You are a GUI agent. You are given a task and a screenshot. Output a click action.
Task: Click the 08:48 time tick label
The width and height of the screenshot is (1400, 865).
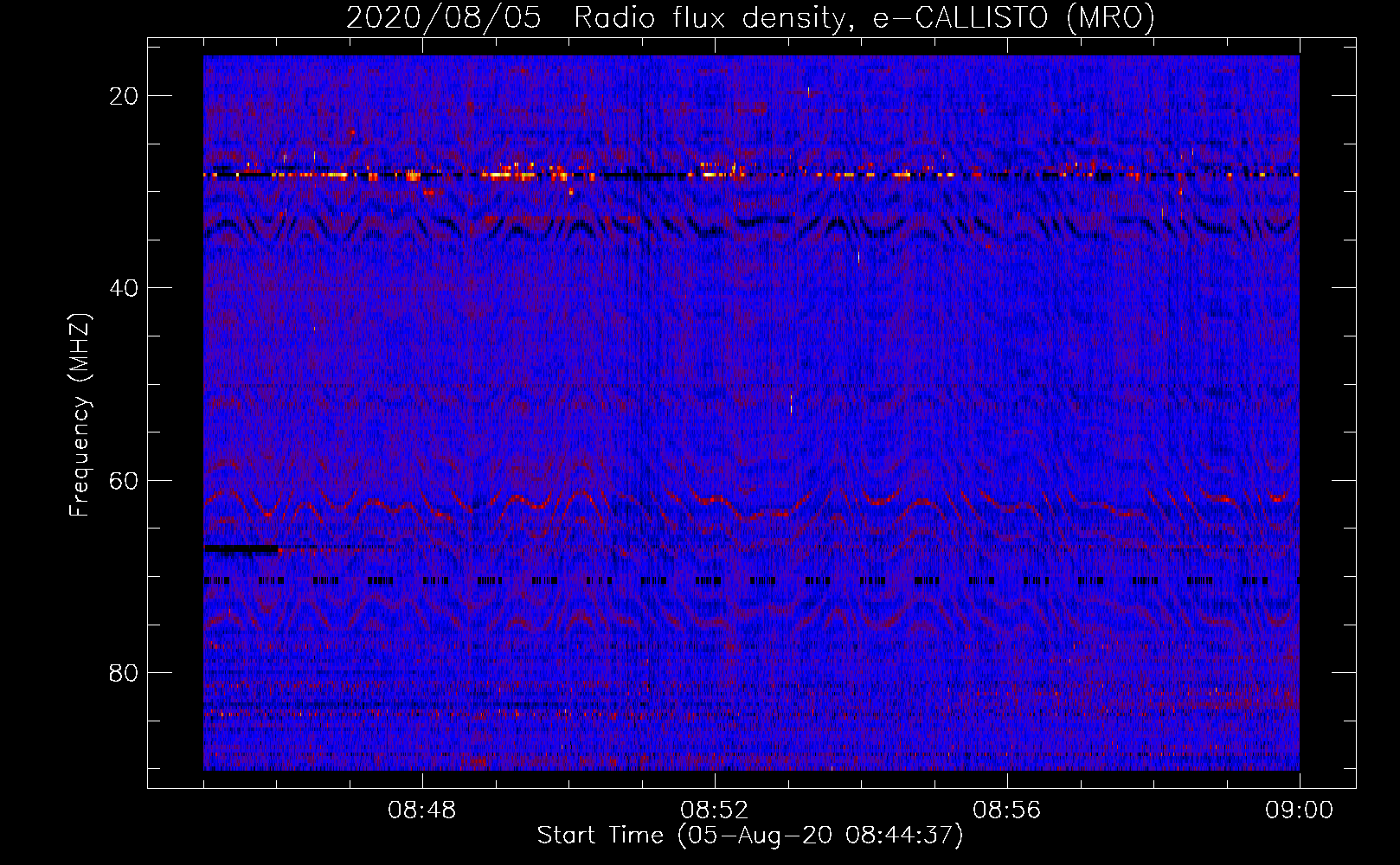(x=422, y=811)
